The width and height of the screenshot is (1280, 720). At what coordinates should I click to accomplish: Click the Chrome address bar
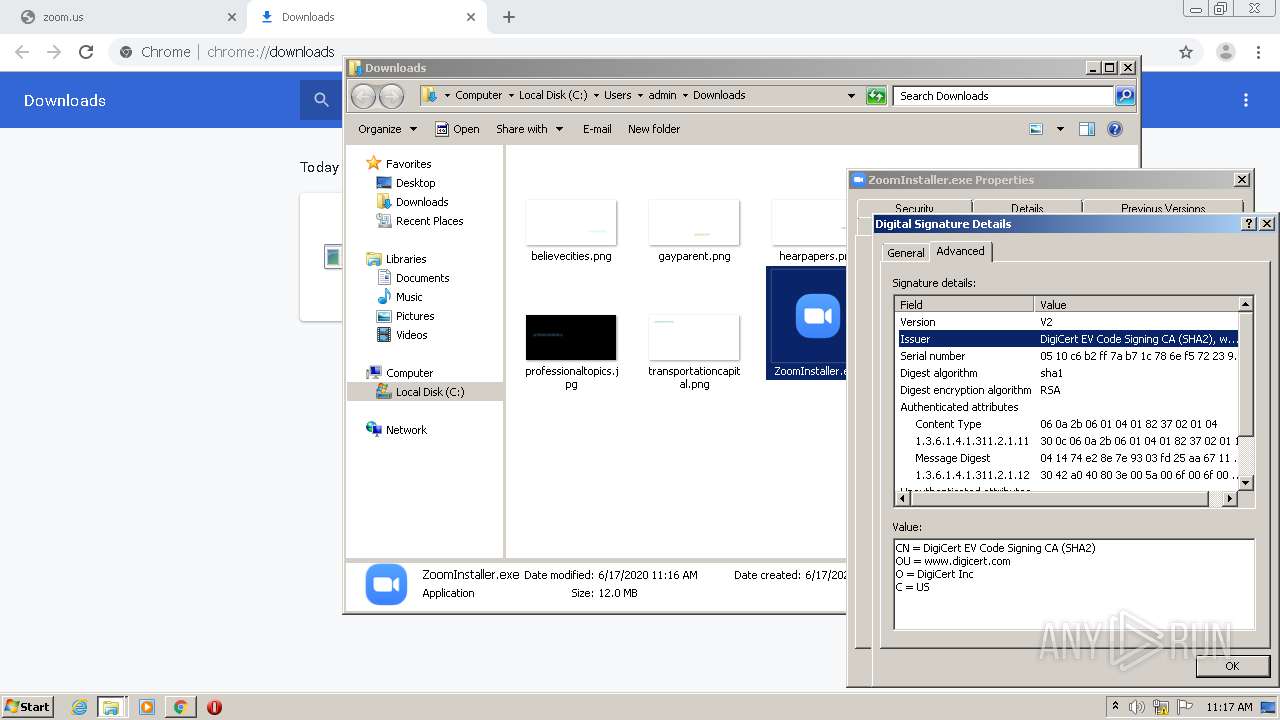[x=640, y=52]
